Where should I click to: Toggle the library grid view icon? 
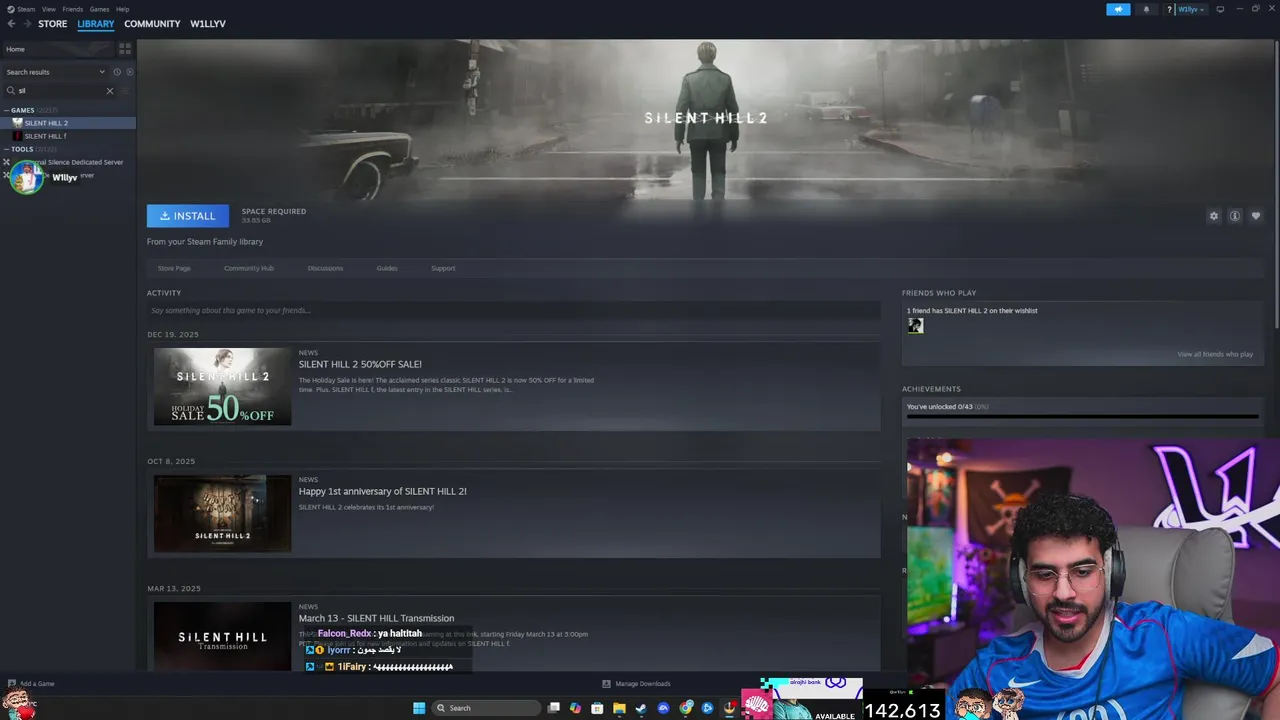125,48
